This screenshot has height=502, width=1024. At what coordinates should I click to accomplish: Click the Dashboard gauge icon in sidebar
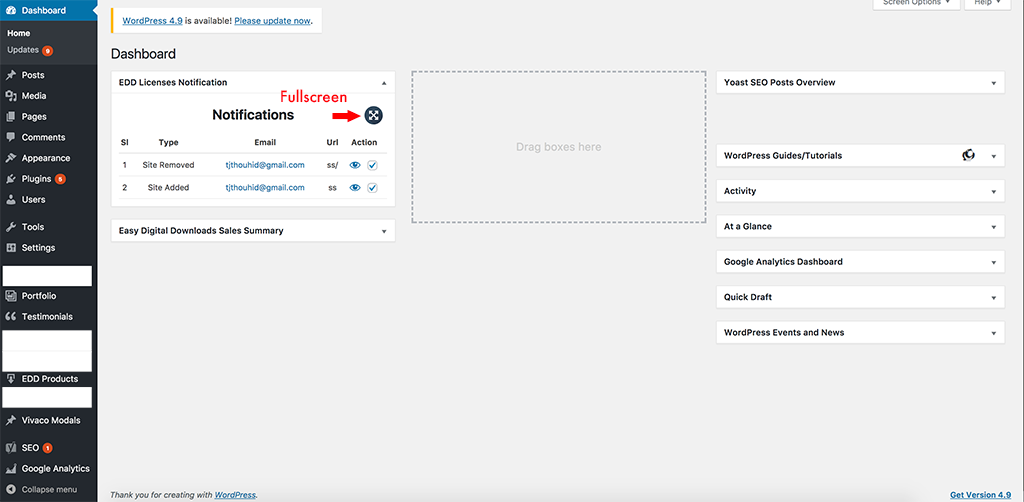[10, 10]
